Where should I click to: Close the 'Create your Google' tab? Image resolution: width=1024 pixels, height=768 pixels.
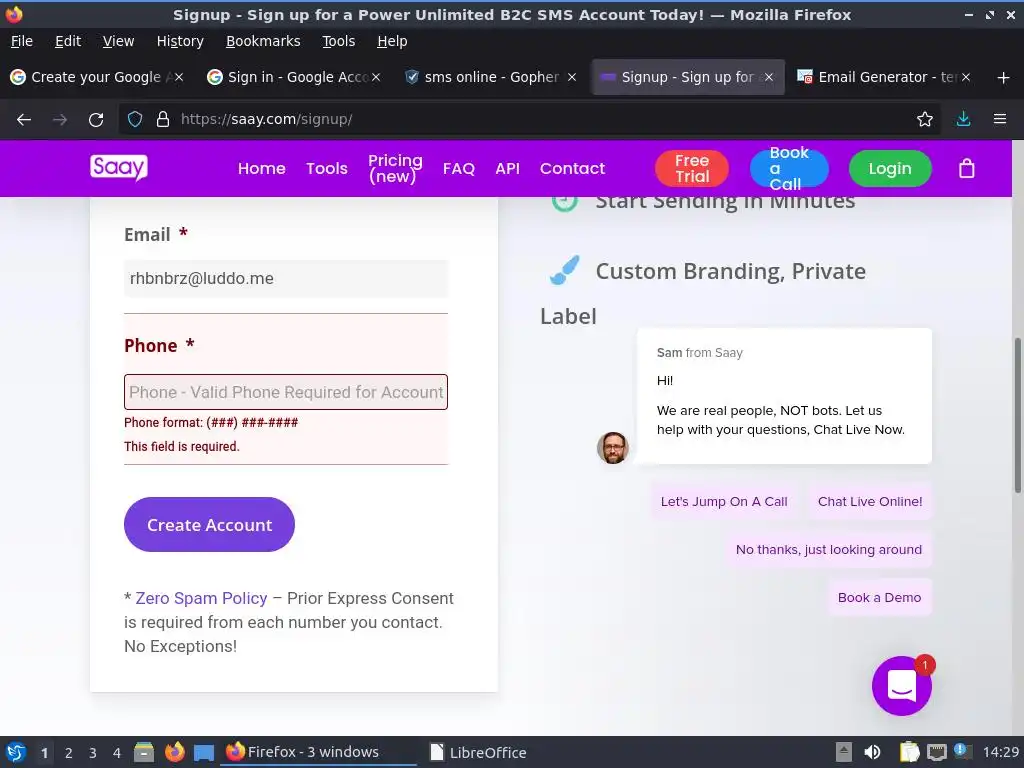click(x=179, y=77)
